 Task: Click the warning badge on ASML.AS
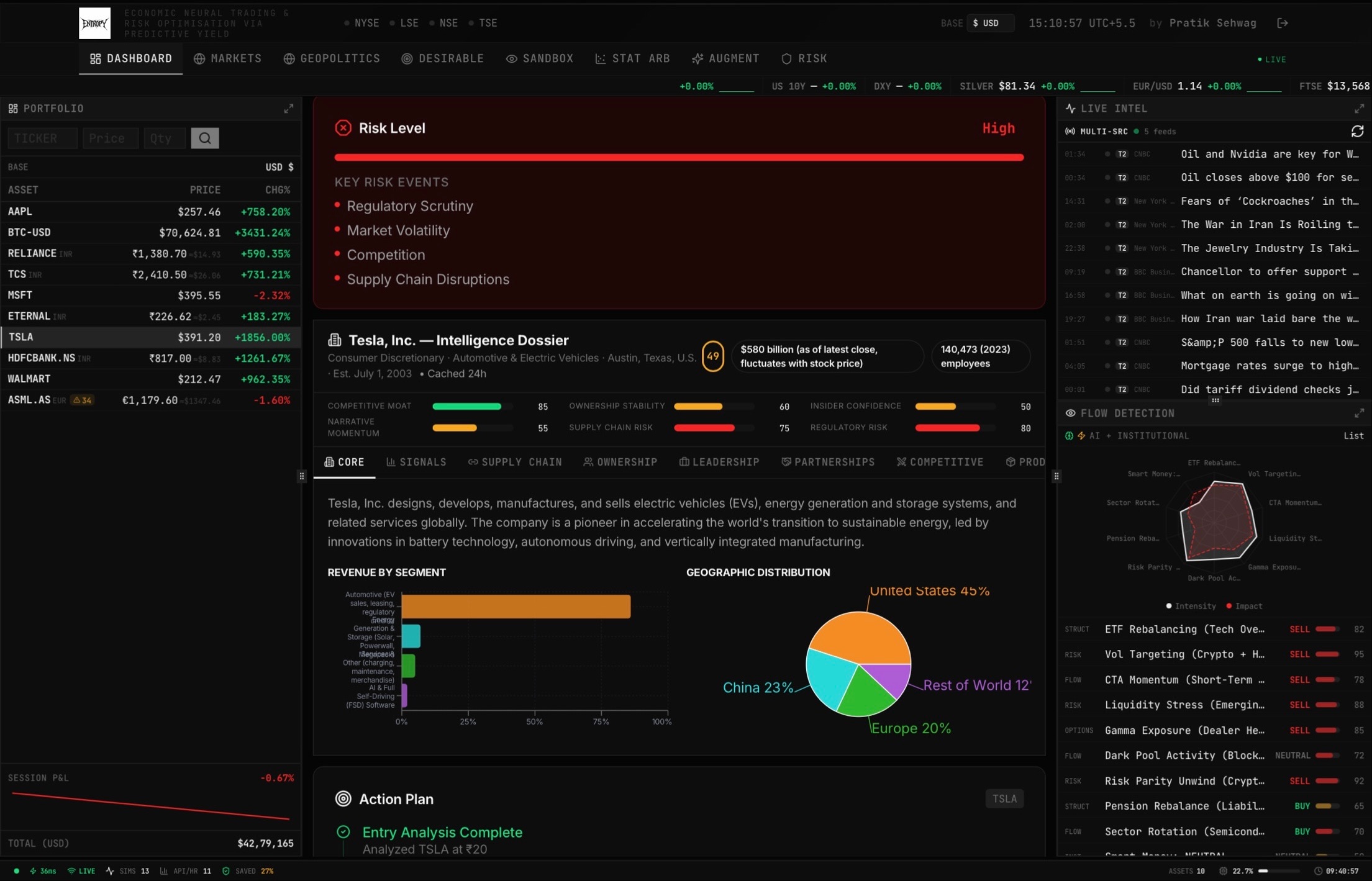click(x=82, y=400)
